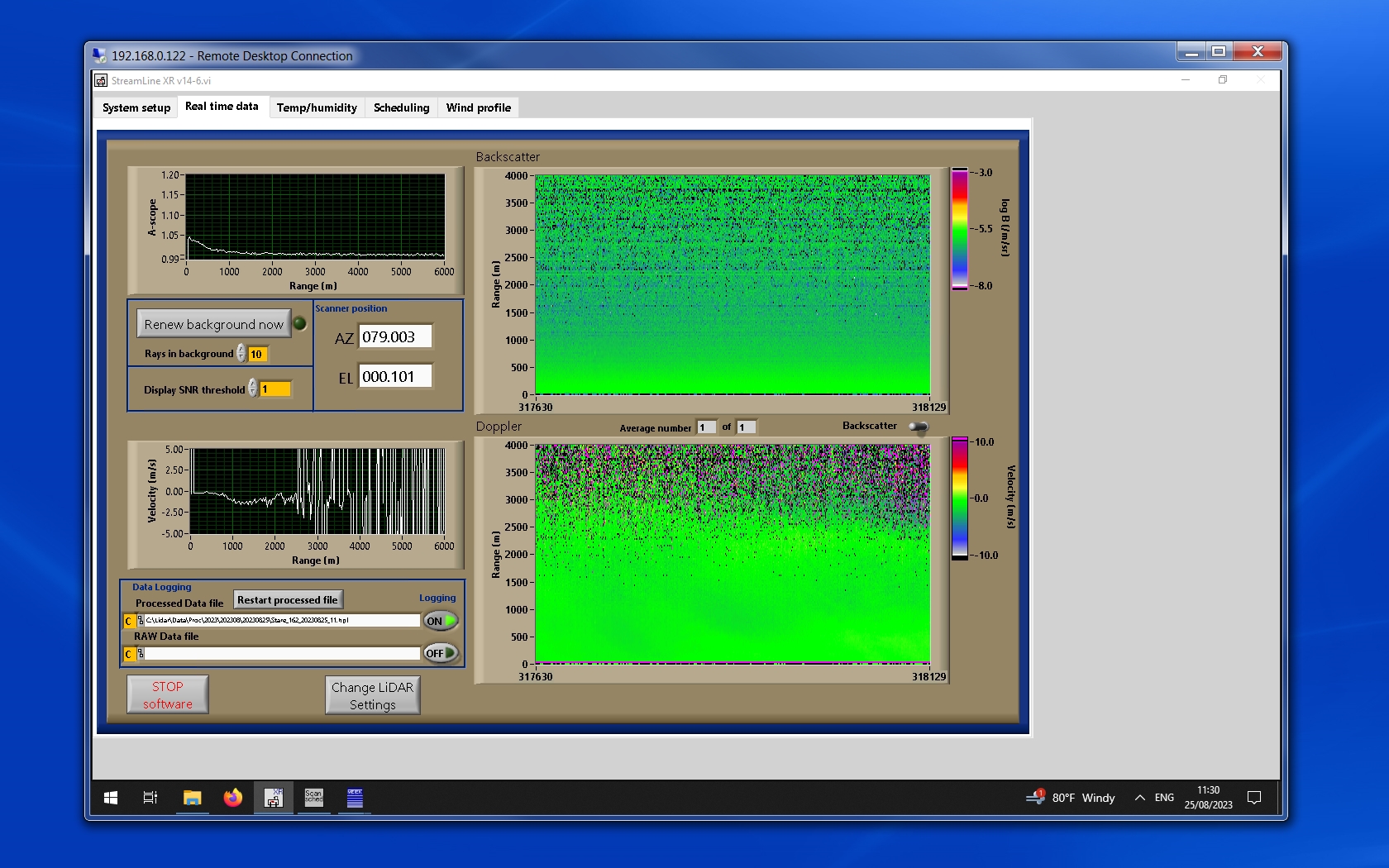This screenshot has width=1389, height=868.
Task: Click the Rays in background stepper arrows
Action: click(x=241, y=354)
